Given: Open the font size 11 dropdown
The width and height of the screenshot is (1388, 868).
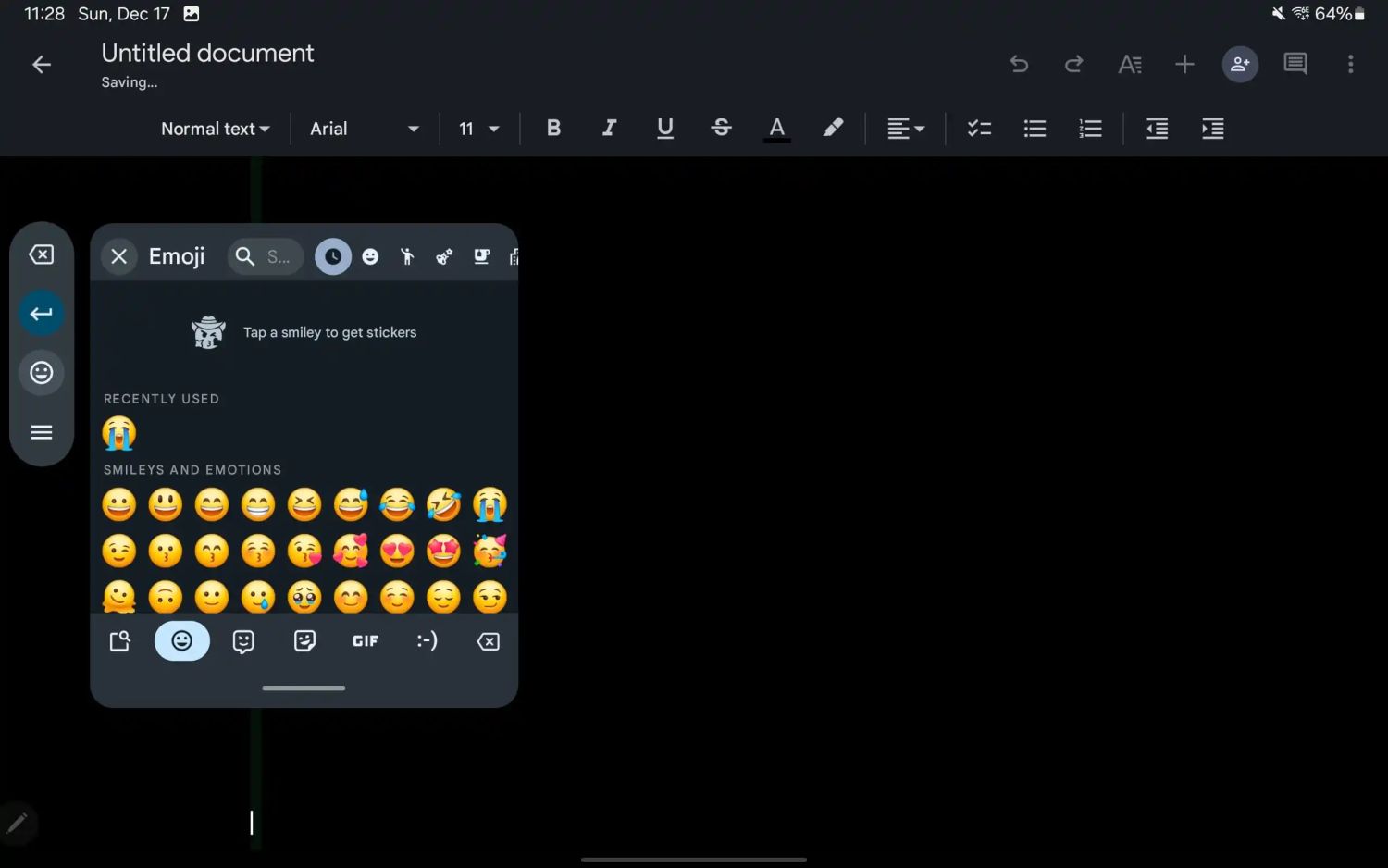Looking at the screenshot, I should [478, 129].
